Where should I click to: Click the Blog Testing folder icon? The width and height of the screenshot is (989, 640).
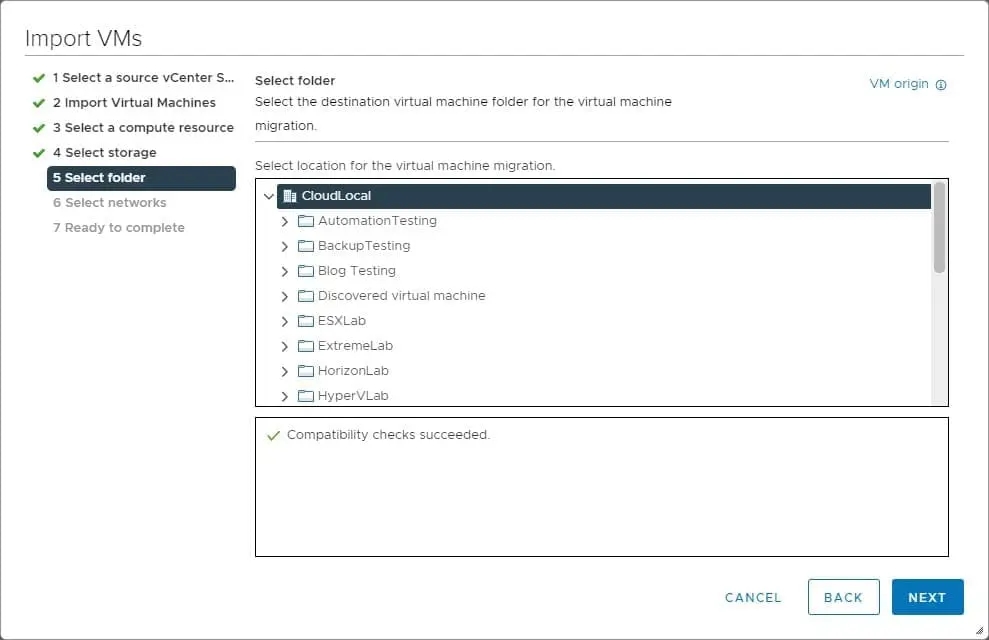[306, 271]
